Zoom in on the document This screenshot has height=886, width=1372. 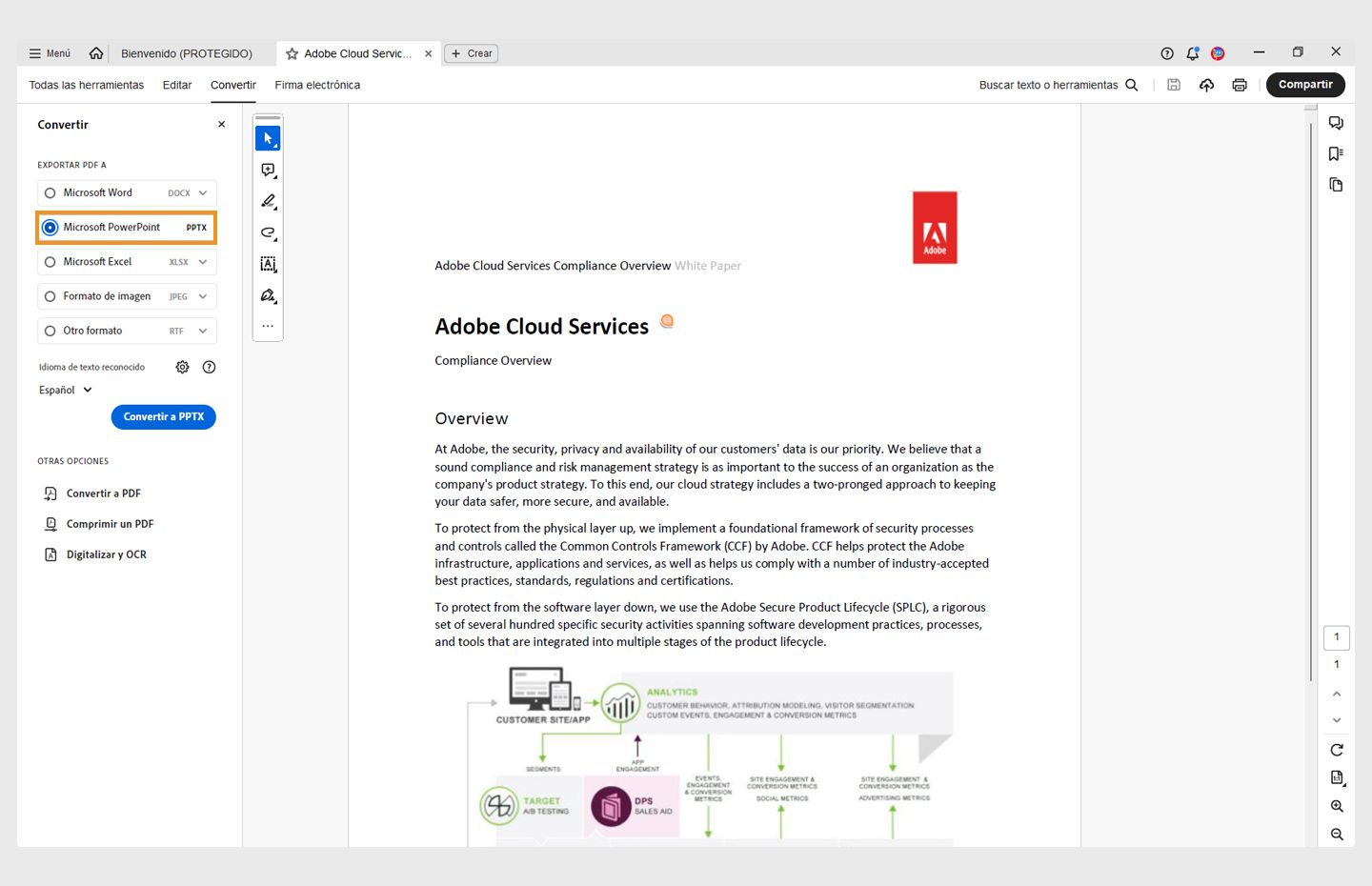[1336, 805]
